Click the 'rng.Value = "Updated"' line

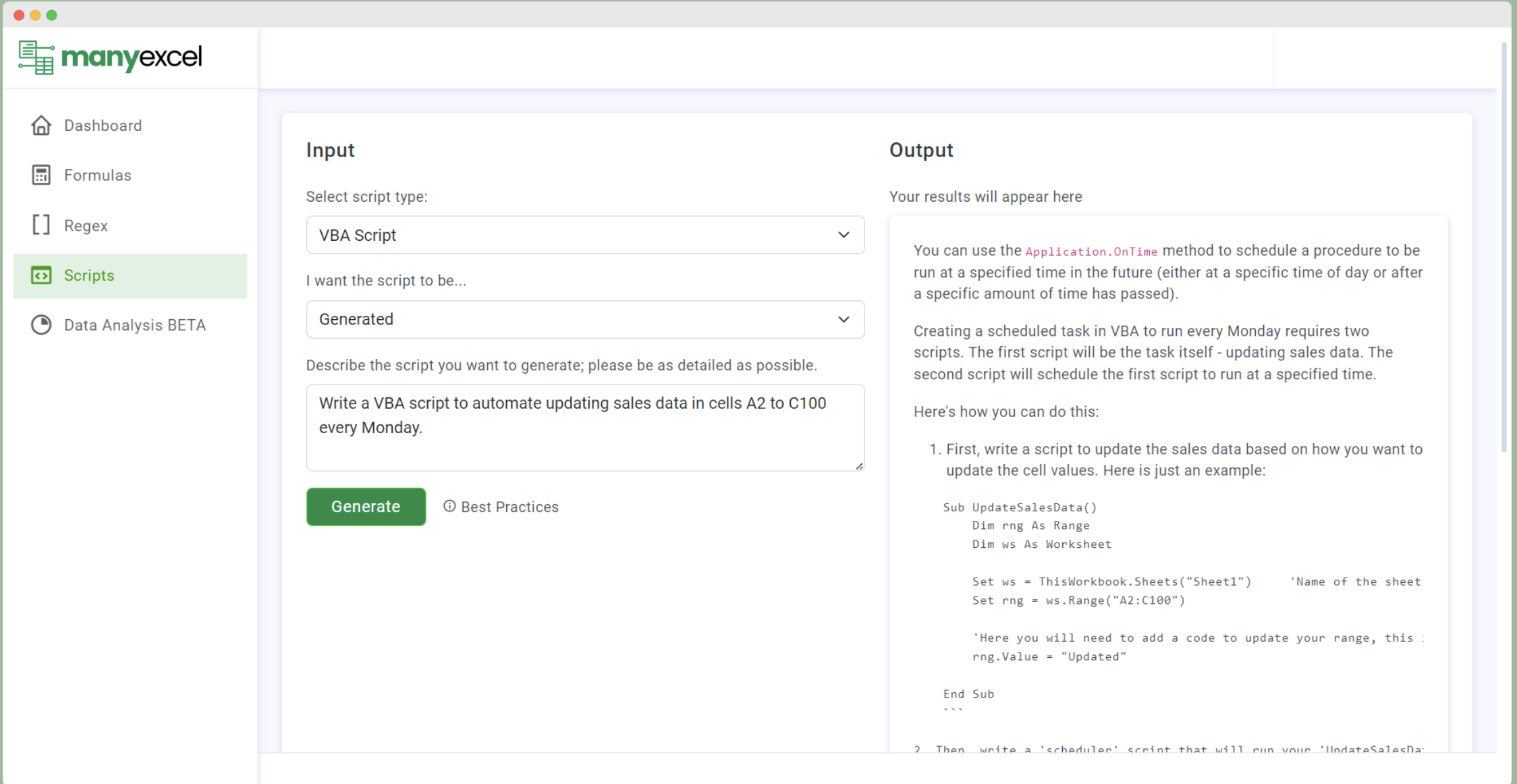click(x=1049, y=656)
